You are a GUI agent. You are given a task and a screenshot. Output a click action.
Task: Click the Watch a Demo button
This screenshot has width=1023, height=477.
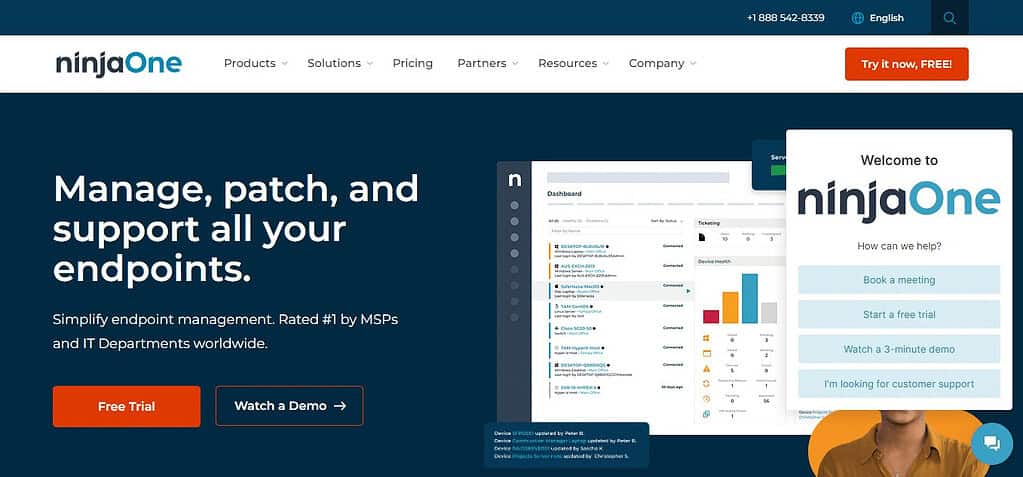point(289,406)
